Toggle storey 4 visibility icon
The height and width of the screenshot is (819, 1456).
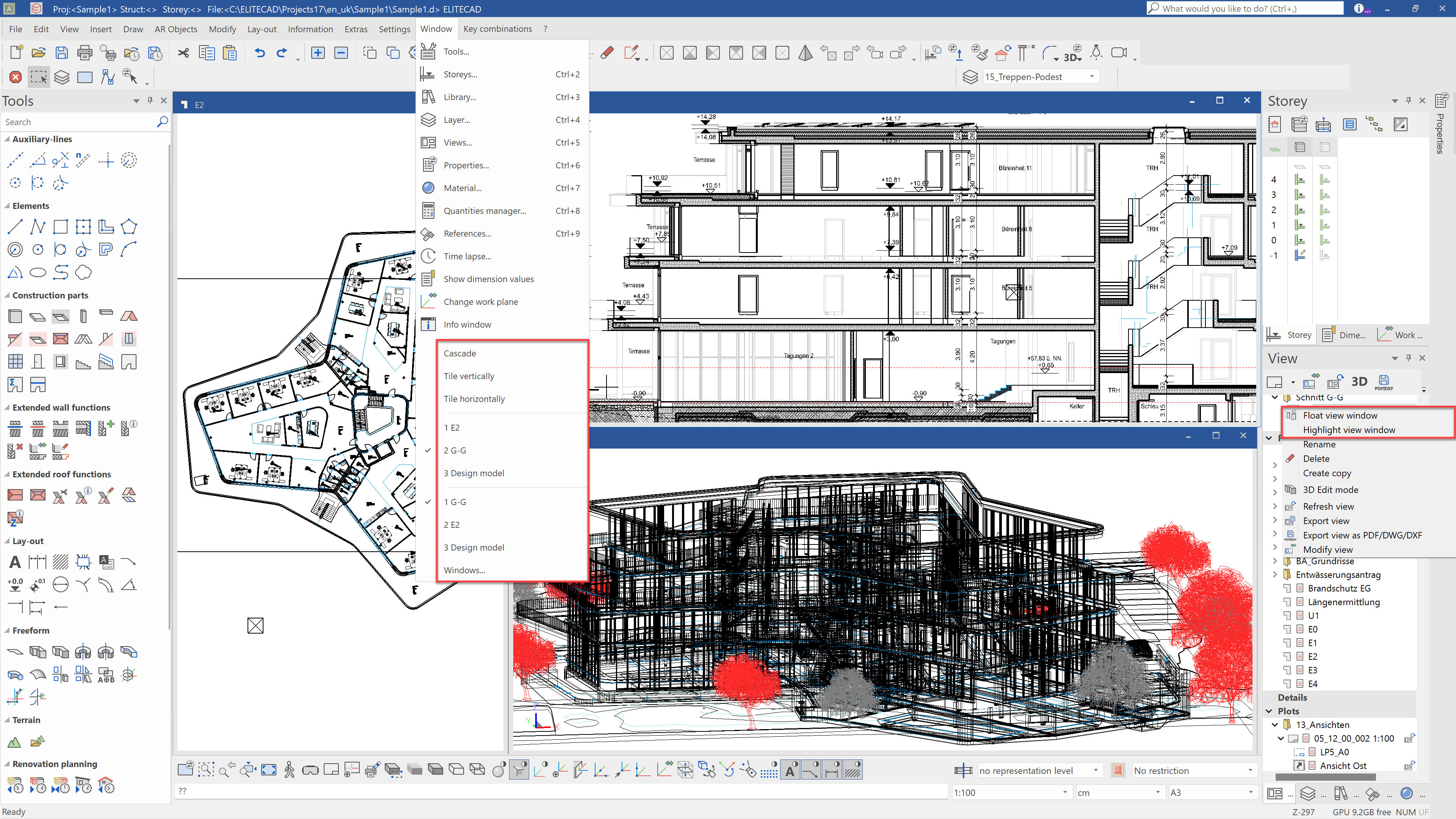1300,180
